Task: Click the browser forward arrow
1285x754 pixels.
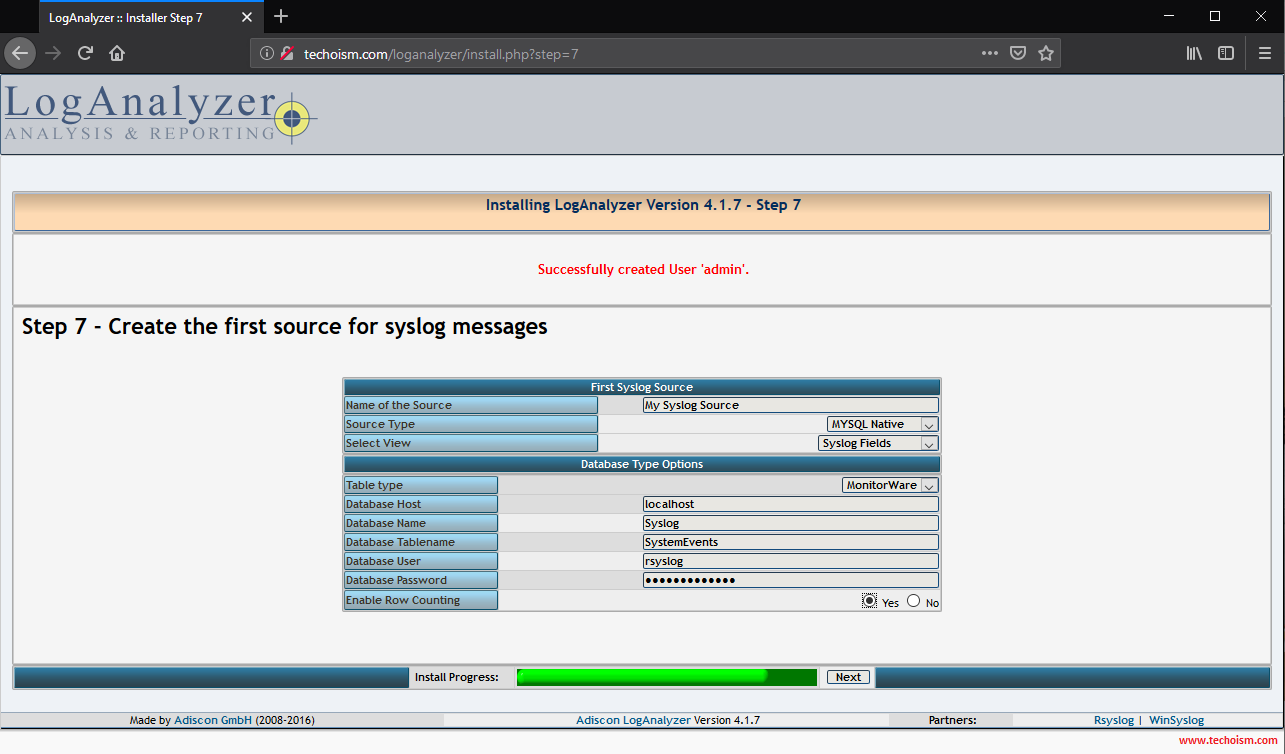Action: [53, 53]
